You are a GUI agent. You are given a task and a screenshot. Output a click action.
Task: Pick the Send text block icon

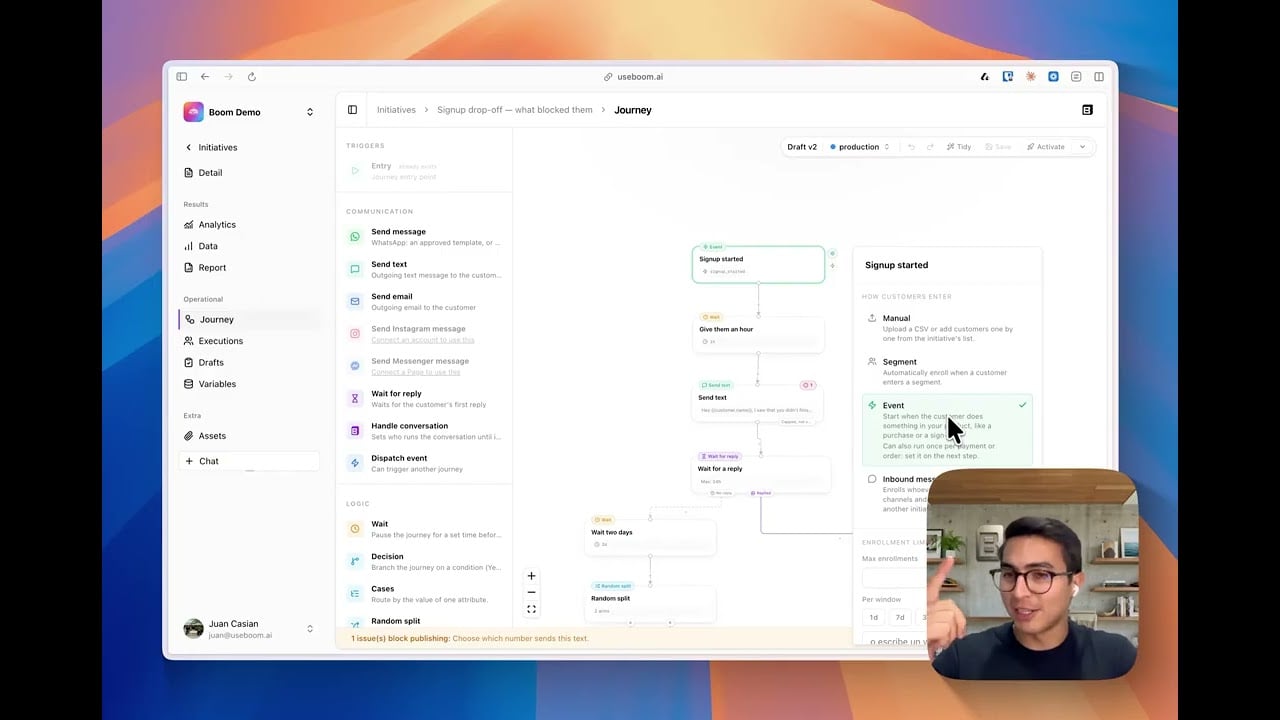[x=354, y=269]
